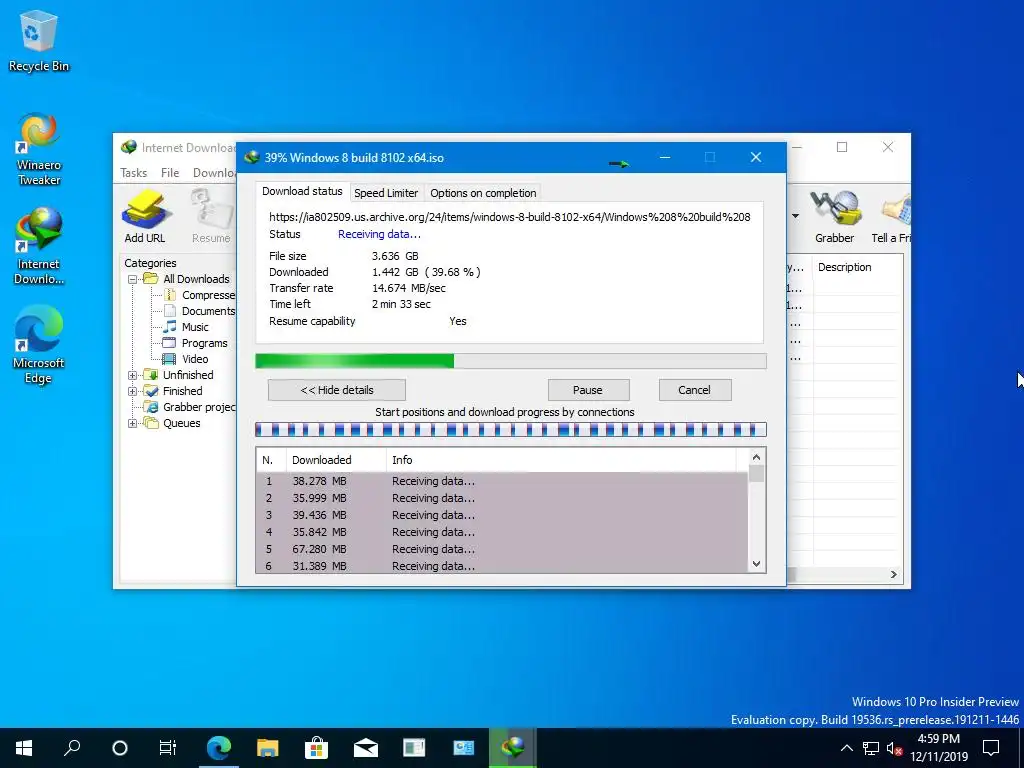Click the muted volume tray icon
The width and height of the screenshot is (1024, 768).
coord(895,748)
